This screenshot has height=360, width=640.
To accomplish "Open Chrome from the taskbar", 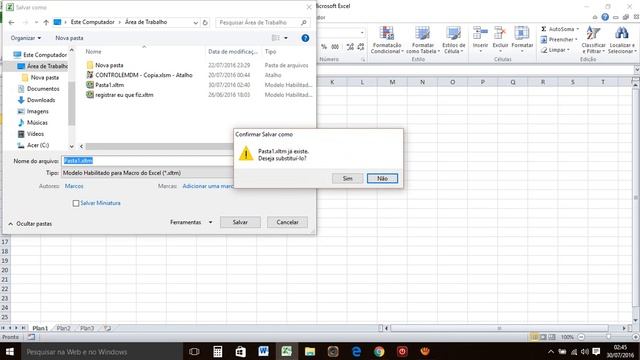I will point(379,351).
